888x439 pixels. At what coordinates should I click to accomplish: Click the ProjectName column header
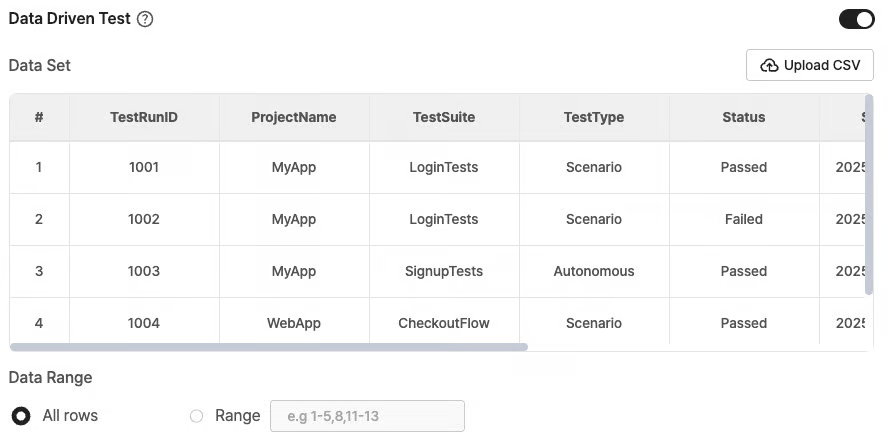(294, 117)
